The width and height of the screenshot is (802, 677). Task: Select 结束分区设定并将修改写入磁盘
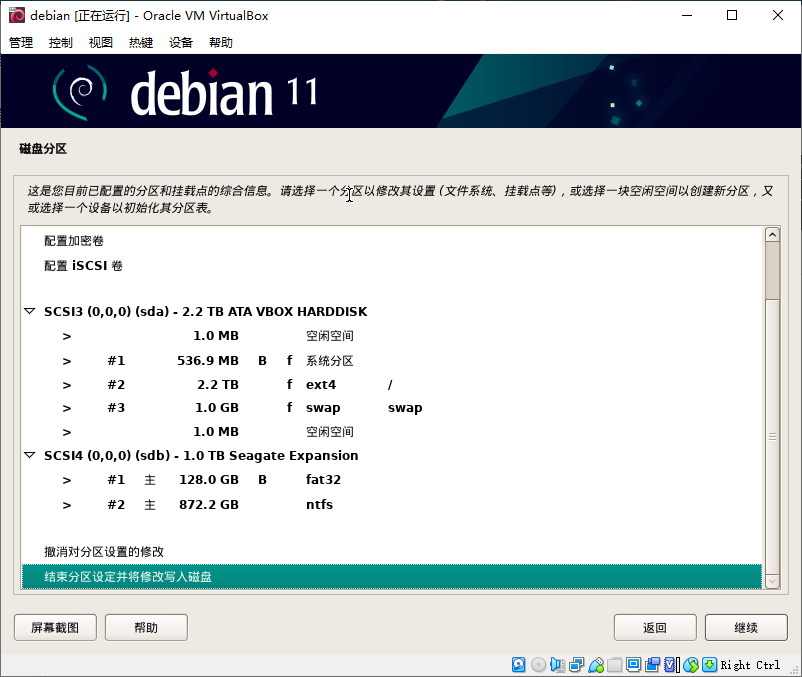point(392,577)
